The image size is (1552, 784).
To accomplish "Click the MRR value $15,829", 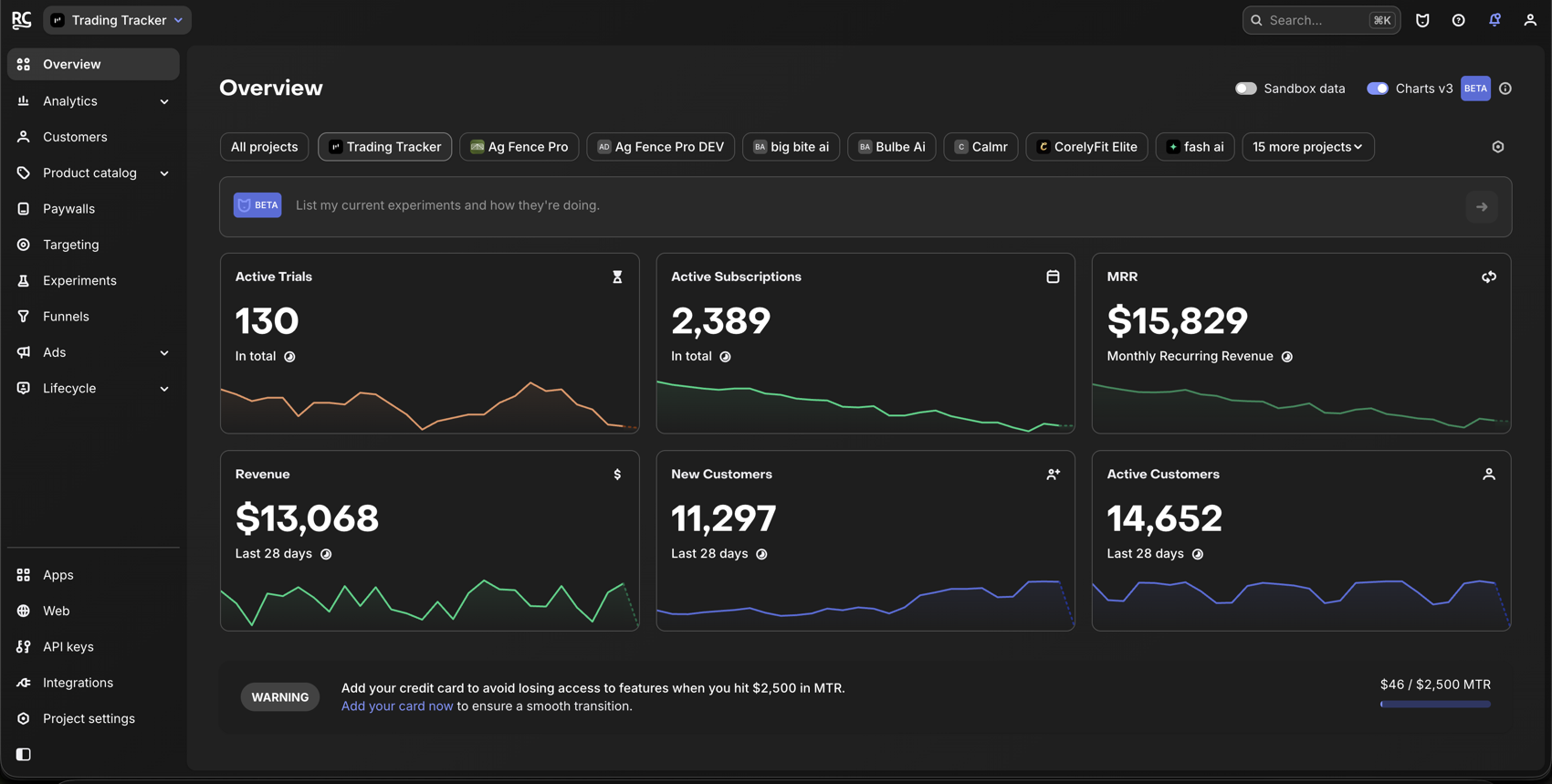I will [1177, 321].
